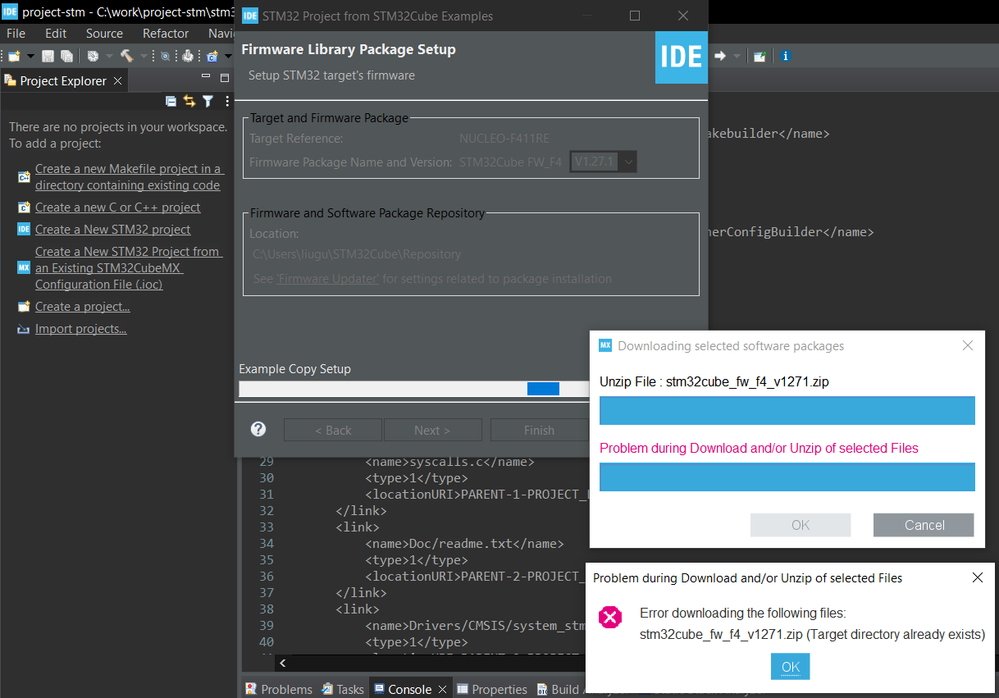Click the second download progress bar below the problem message
This screenshot has height=698, width=999.
tap(787, 477)
